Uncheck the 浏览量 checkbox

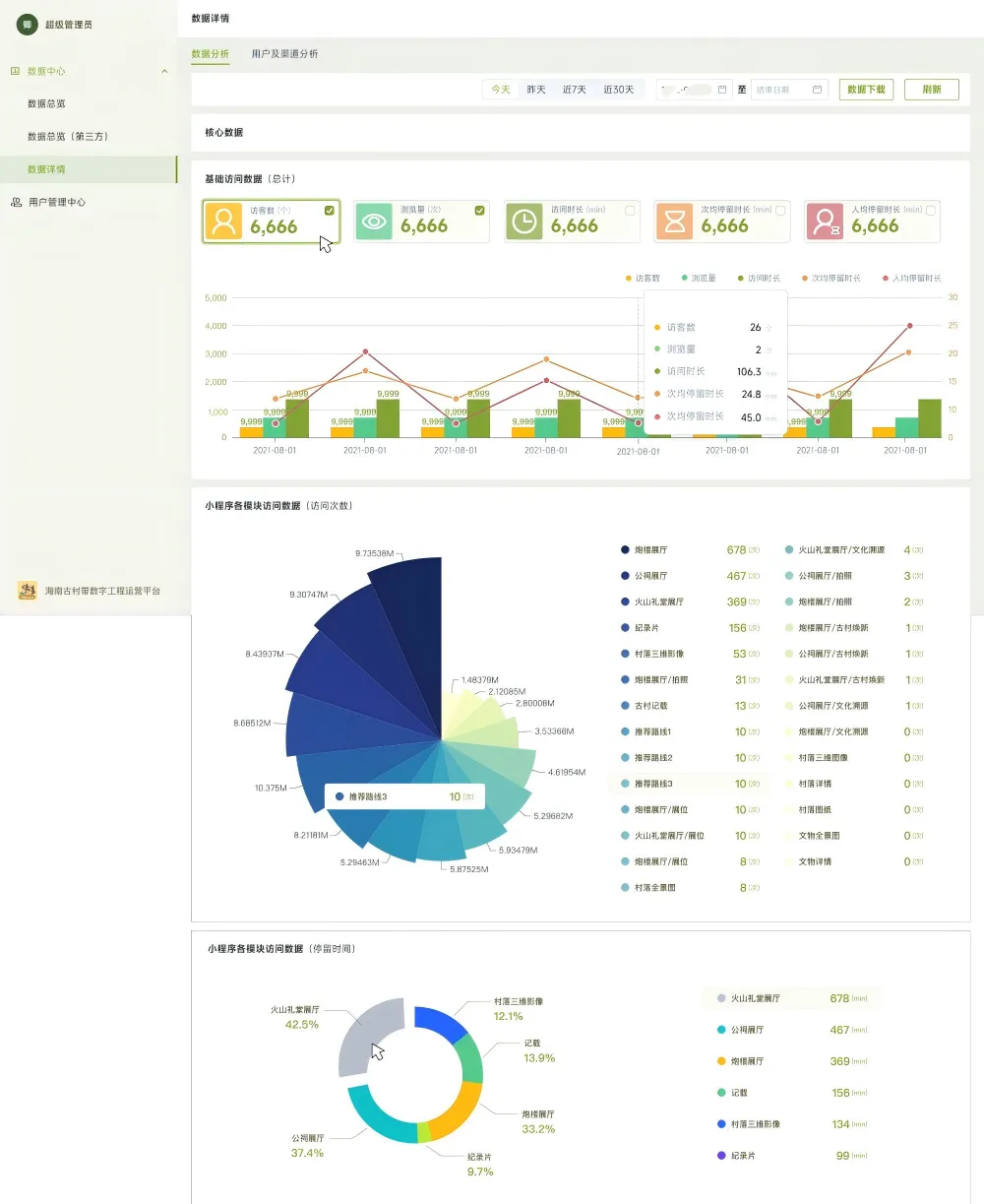pos(479,210)
